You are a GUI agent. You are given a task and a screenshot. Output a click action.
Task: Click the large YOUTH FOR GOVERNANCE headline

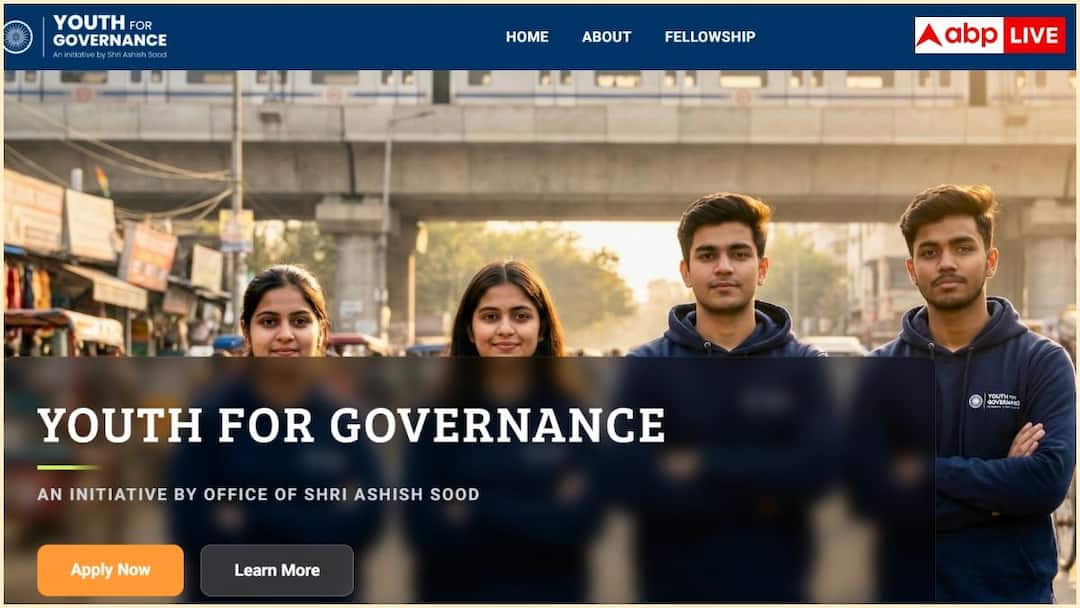351,426
